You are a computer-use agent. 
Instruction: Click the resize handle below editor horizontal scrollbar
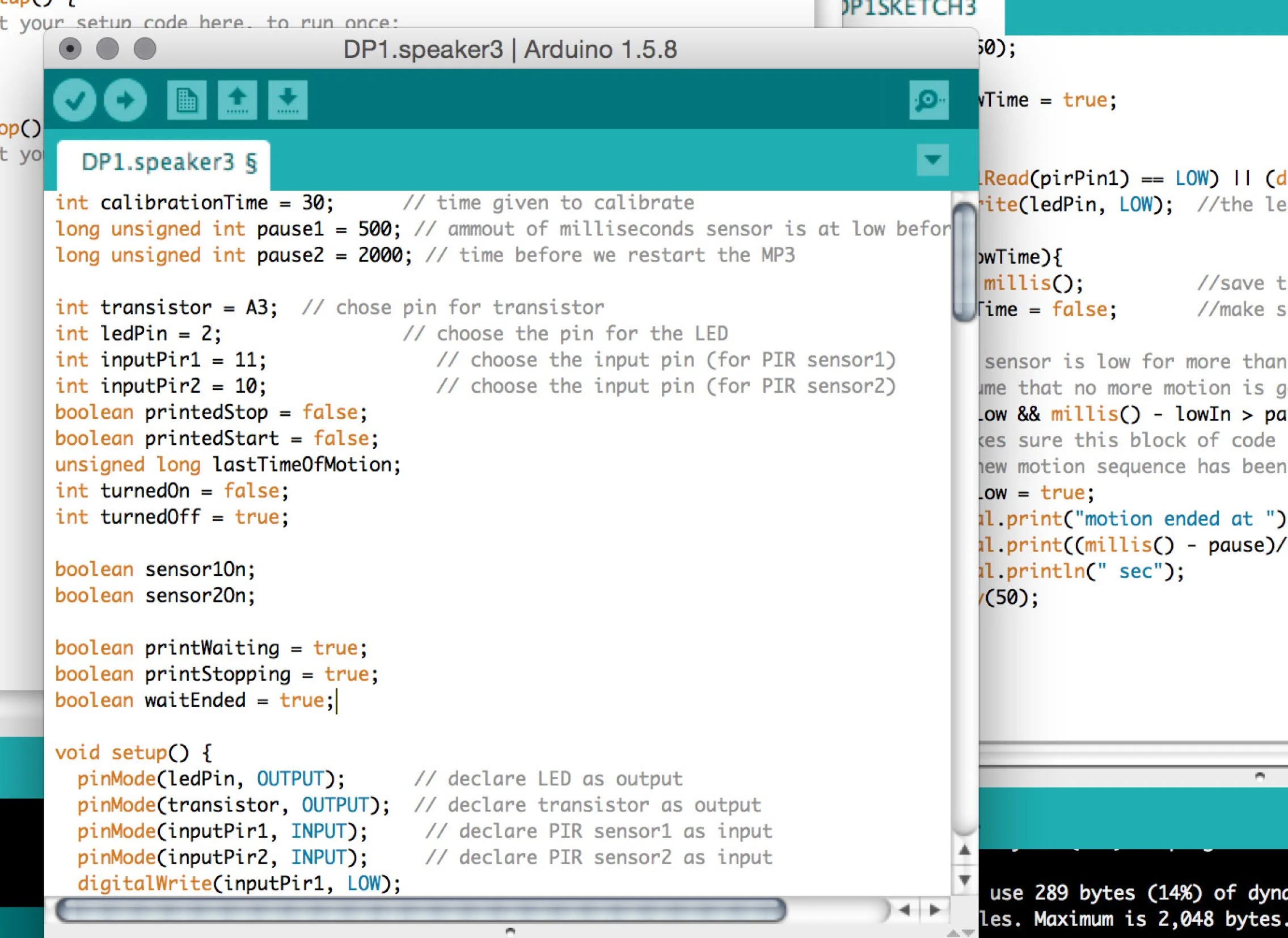coord(510,931)
